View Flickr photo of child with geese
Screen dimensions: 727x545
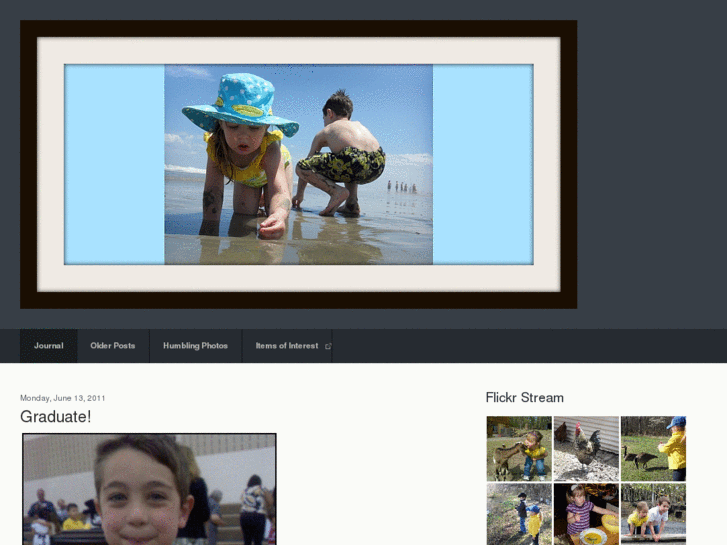pos(653,449)
